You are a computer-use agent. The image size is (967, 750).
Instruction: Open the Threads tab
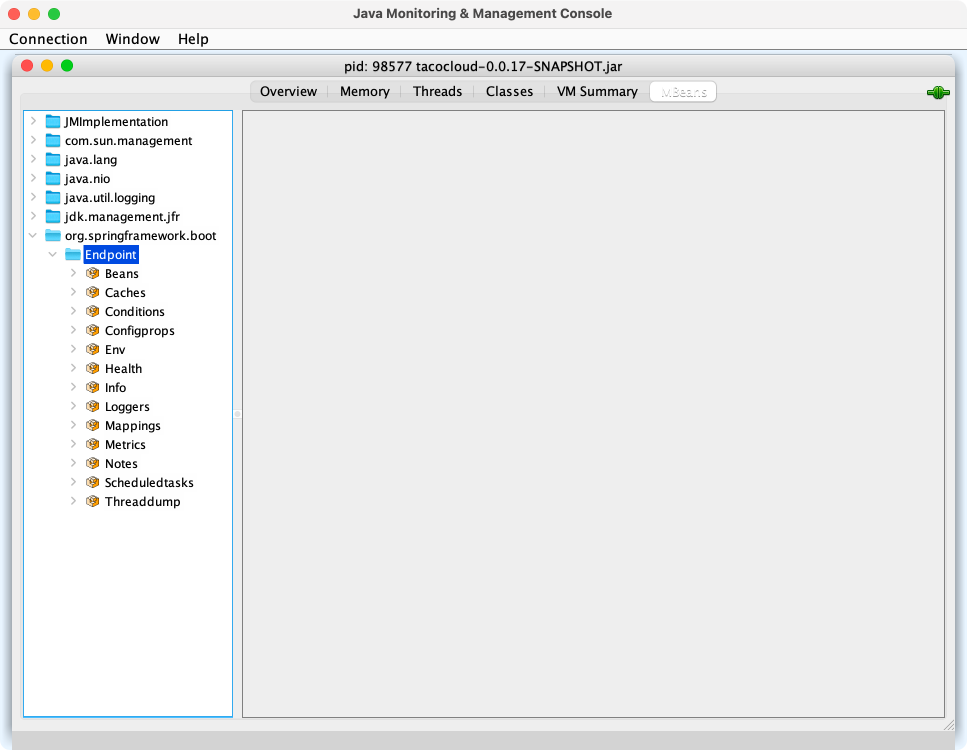pos(437,92)
